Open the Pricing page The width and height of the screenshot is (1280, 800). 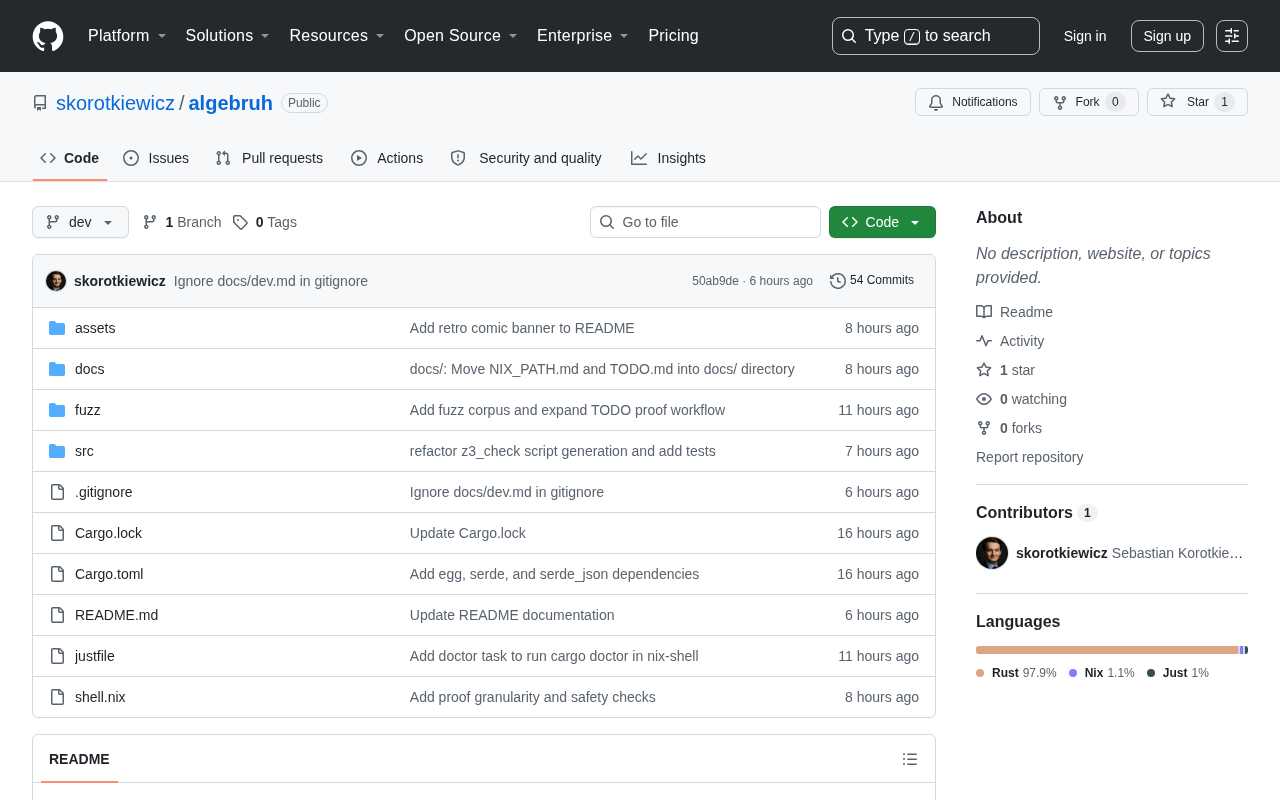tap(673, 36)
